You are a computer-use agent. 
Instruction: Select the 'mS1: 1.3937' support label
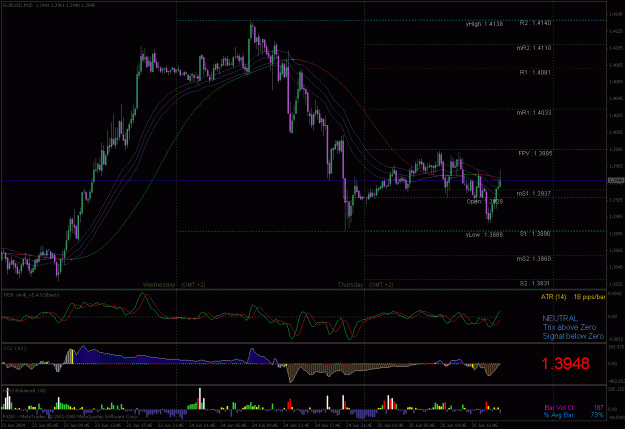tap(534, 193)
